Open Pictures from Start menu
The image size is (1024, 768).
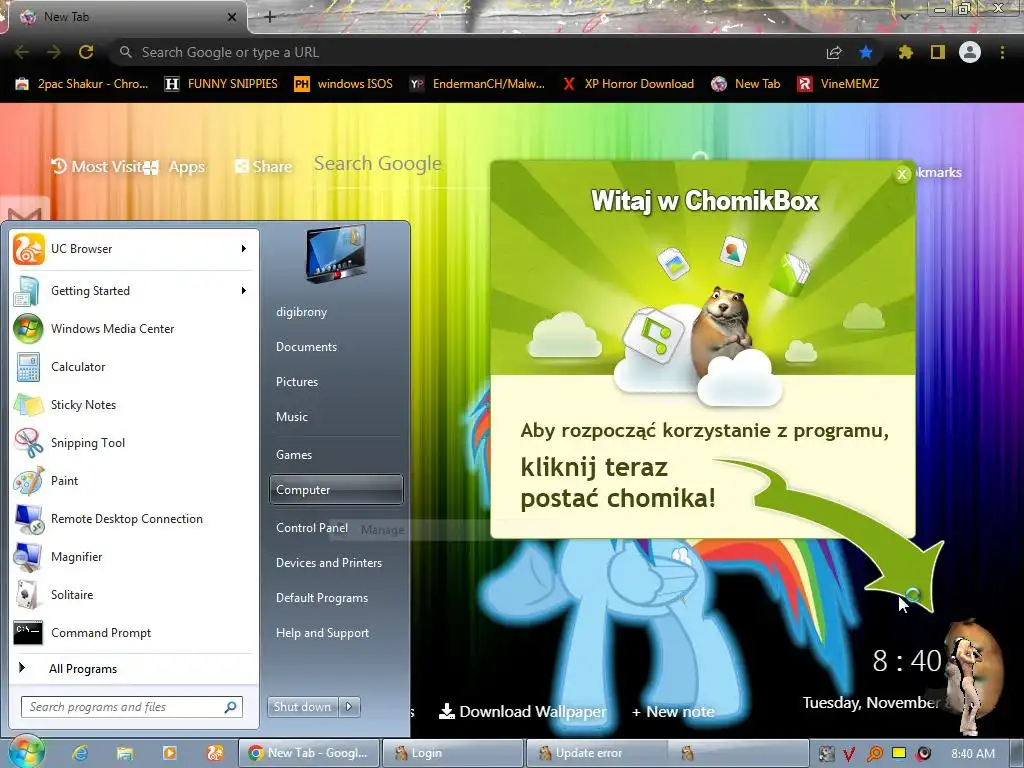click(296, 382)
